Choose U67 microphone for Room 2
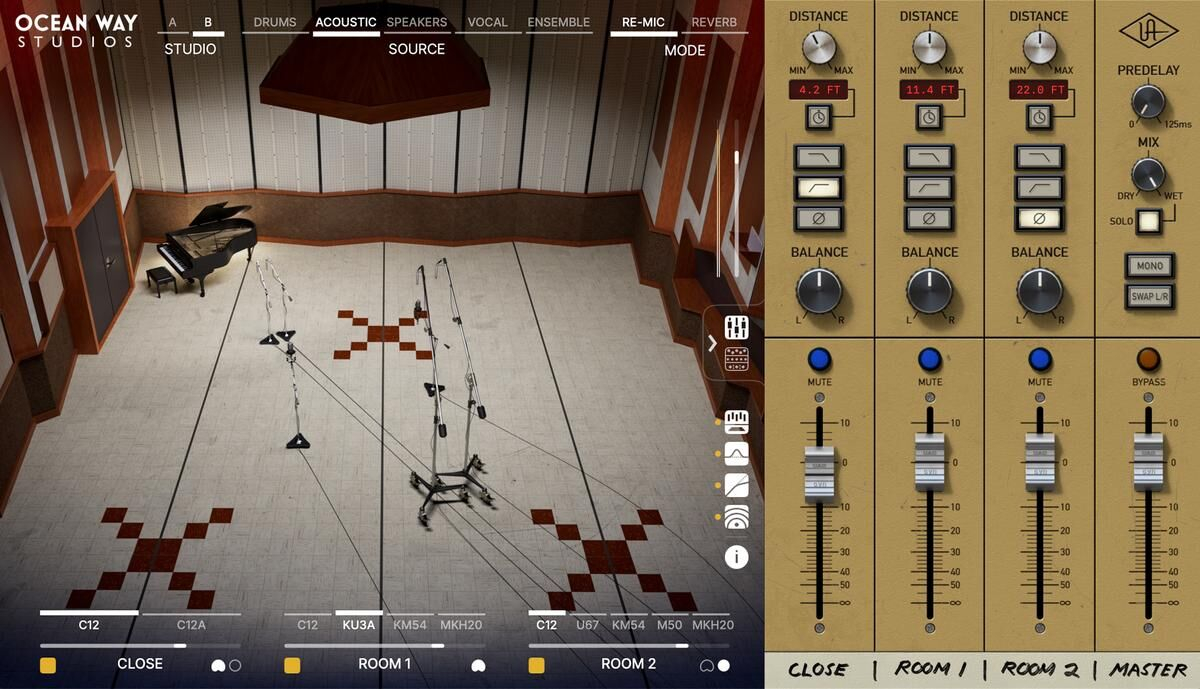The width and height of the screenshot is (1200, 689). [x=587, y=625]
